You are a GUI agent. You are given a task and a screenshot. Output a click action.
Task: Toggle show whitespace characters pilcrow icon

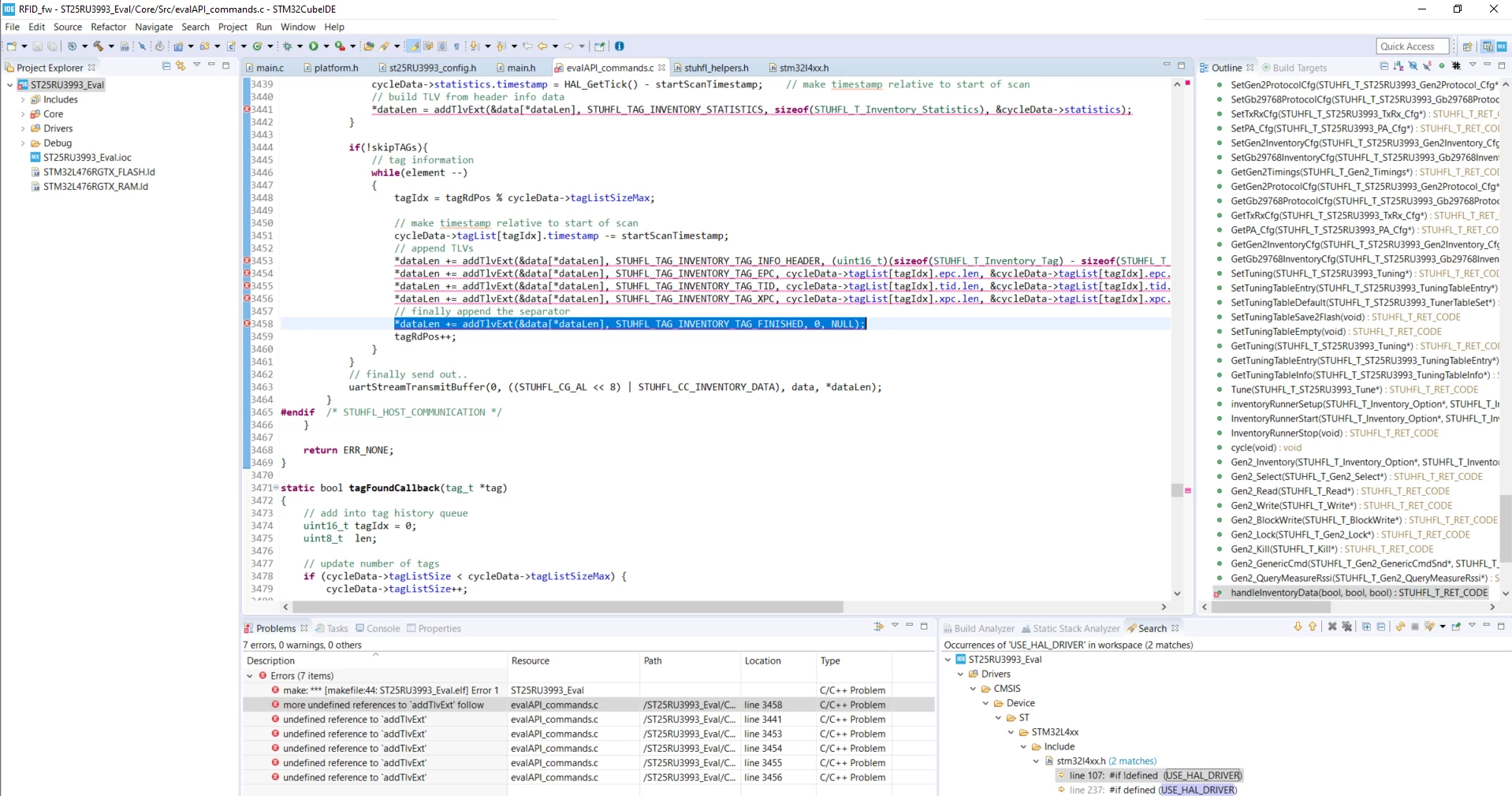click(456, 46)
